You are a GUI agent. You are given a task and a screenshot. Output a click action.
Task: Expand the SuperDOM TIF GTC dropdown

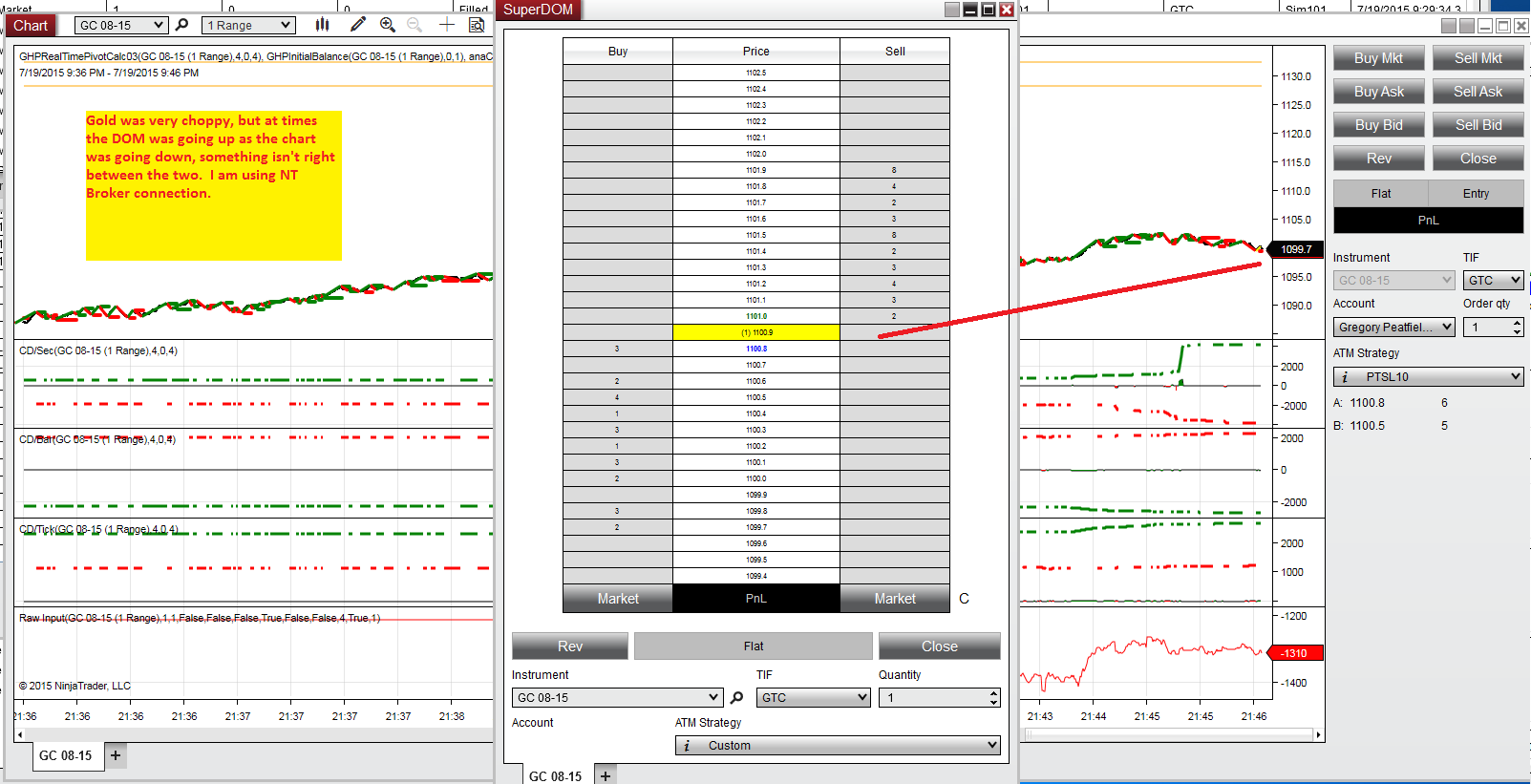click(x=814, y=698)
